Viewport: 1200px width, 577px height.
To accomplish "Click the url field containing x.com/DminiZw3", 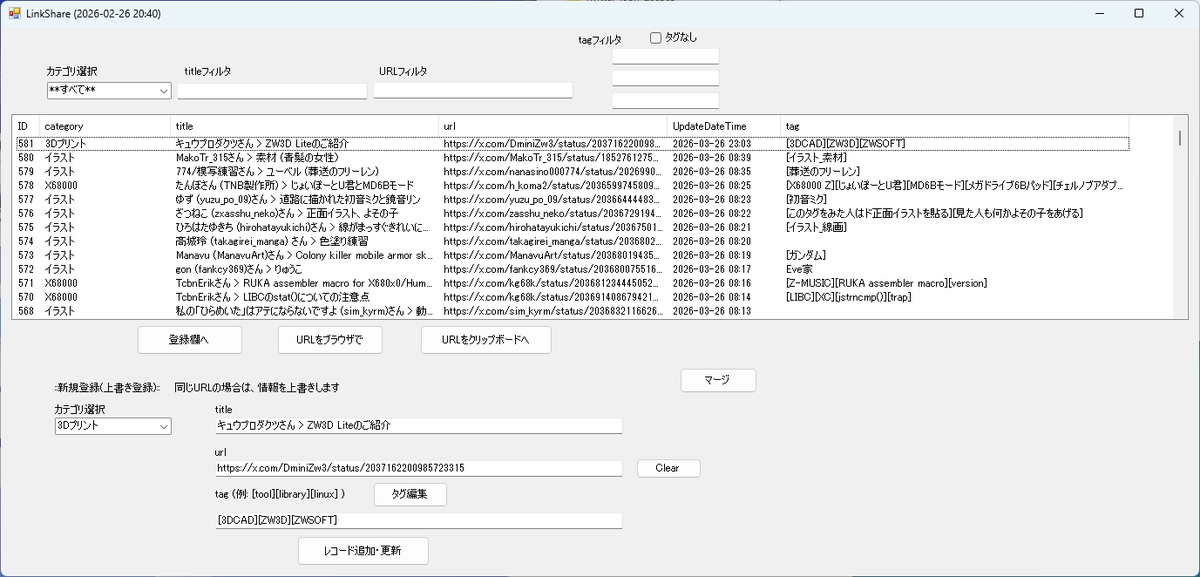I will point(418,468).
